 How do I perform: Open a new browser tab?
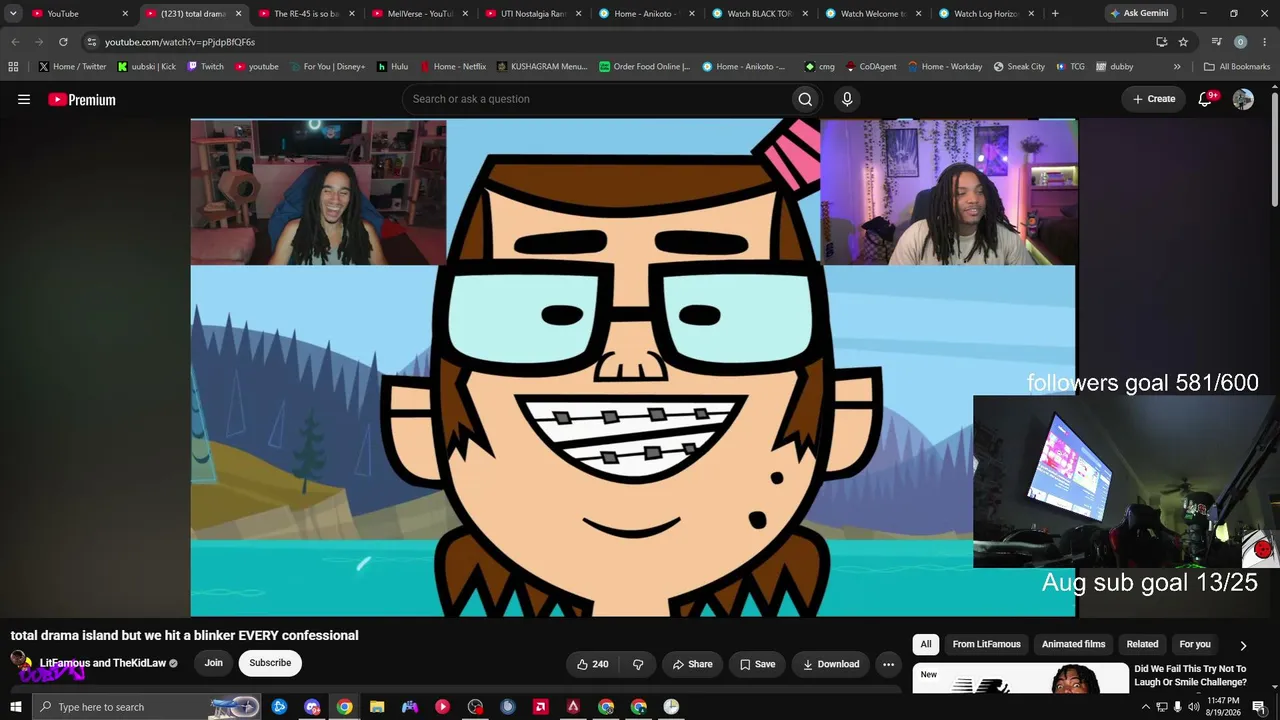point(1055,14)
